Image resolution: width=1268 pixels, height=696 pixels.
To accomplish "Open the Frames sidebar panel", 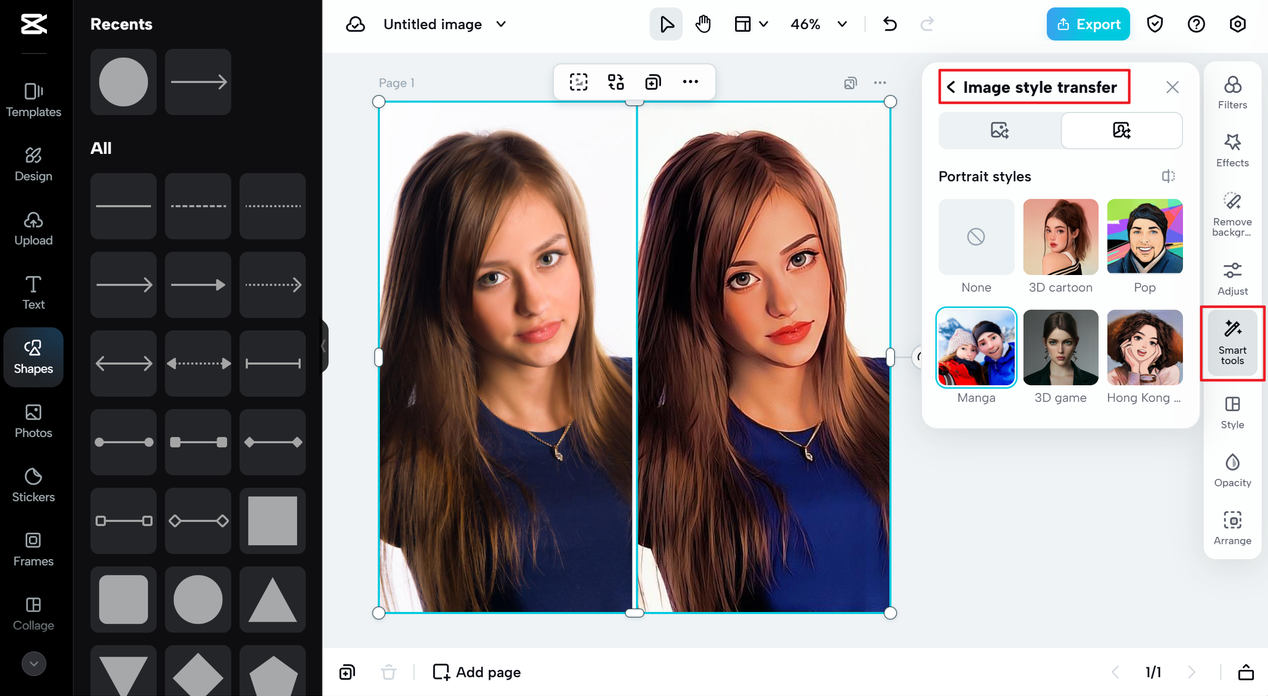I will pos(33,549).
